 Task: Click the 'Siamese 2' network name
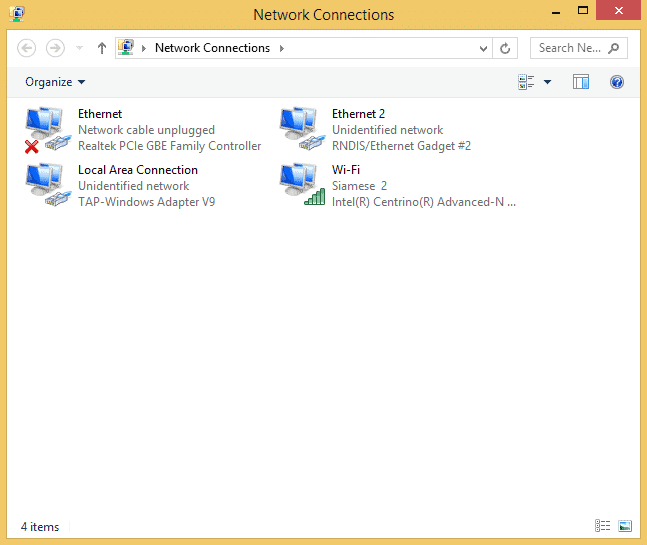click(x=359, y=186)
